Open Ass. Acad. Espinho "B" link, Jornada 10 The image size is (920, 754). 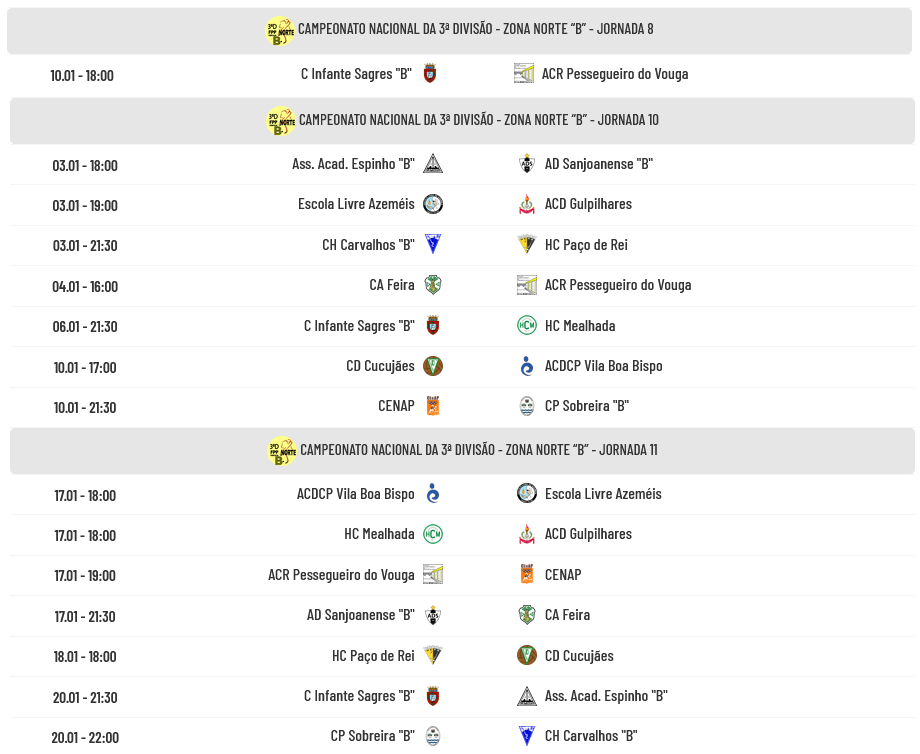[353, 164]
